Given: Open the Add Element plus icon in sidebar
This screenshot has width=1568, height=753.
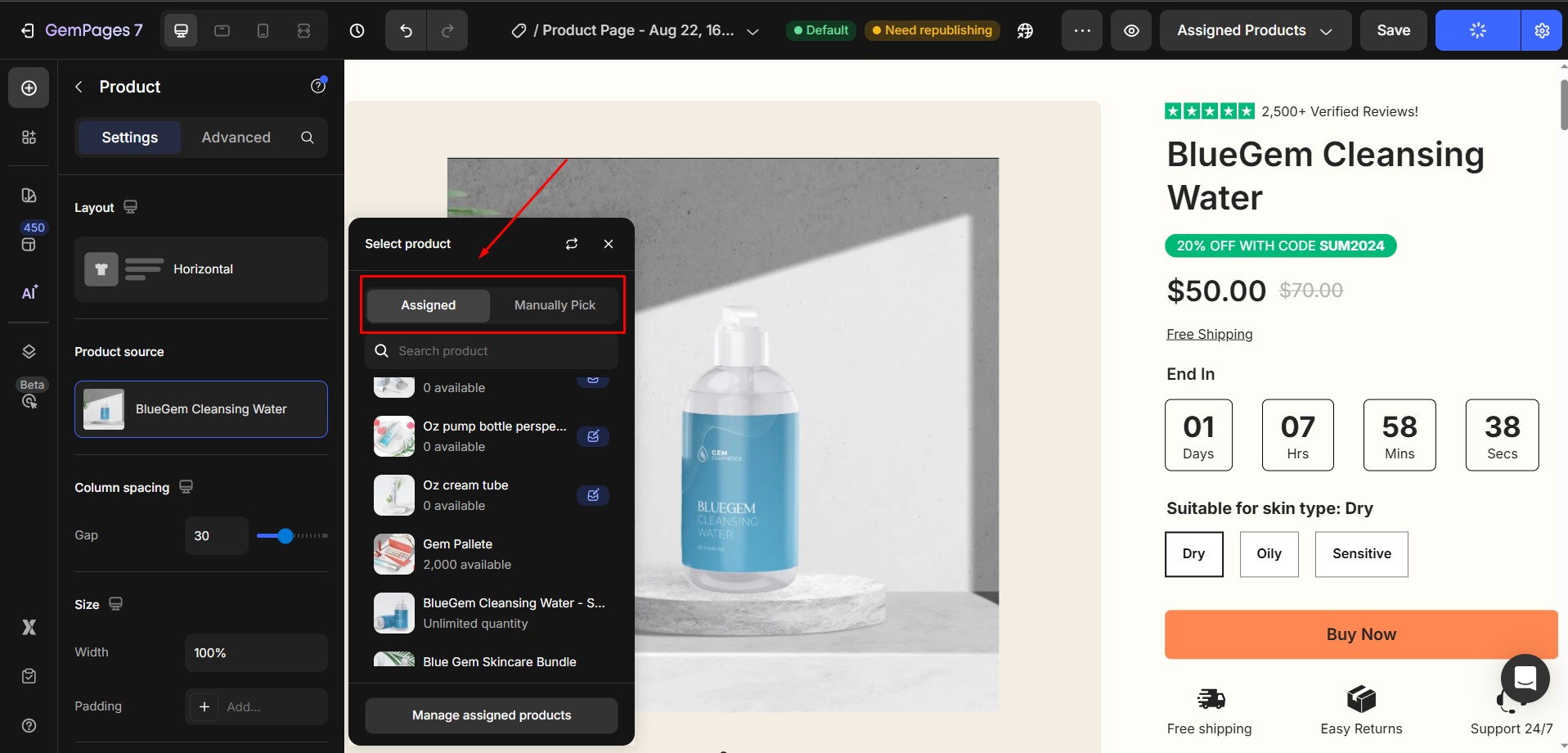Looking at the screenshot, I should coord(29,87).
